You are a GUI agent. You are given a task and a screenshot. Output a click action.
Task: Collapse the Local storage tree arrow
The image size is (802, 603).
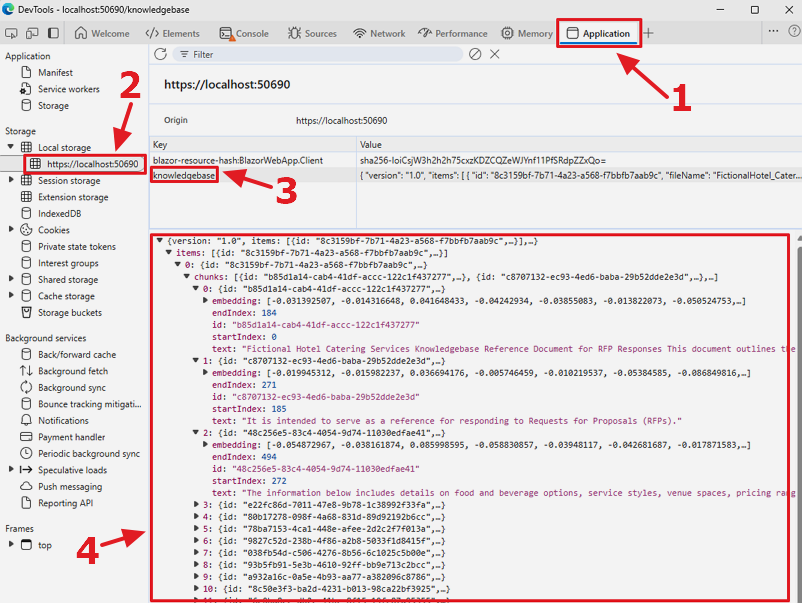tap(10, 147)
